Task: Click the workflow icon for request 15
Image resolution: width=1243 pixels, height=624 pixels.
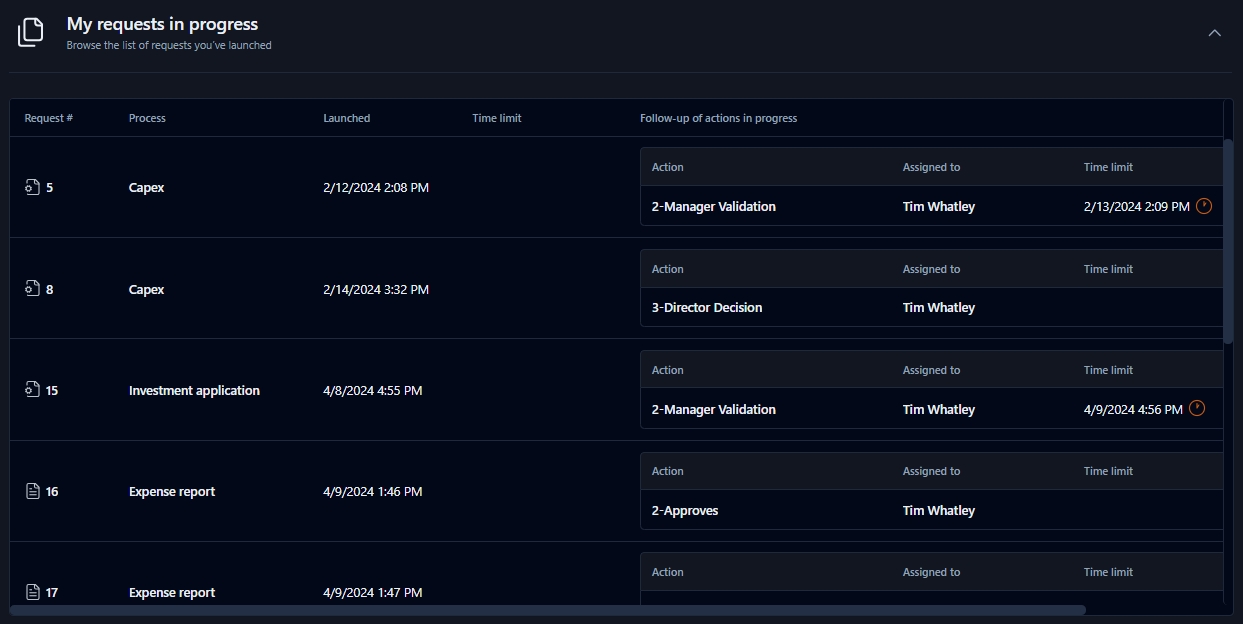Action: (x=32, y=390)
